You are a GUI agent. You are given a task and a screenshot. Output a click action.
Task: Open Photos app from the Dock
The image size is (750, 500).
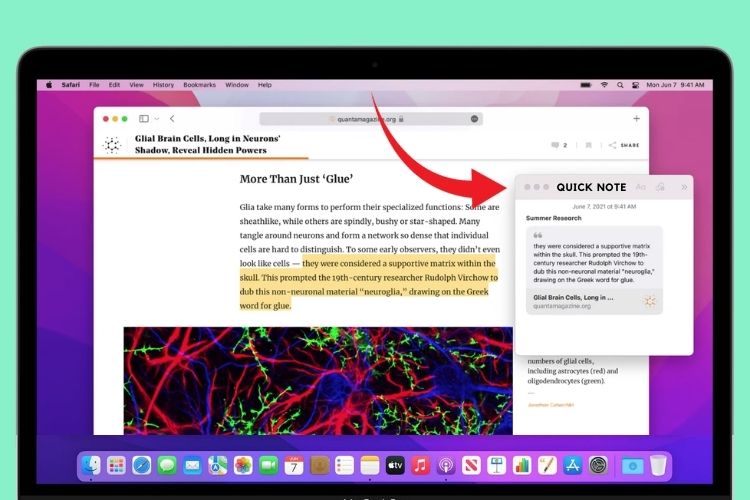tap(243, 465)
